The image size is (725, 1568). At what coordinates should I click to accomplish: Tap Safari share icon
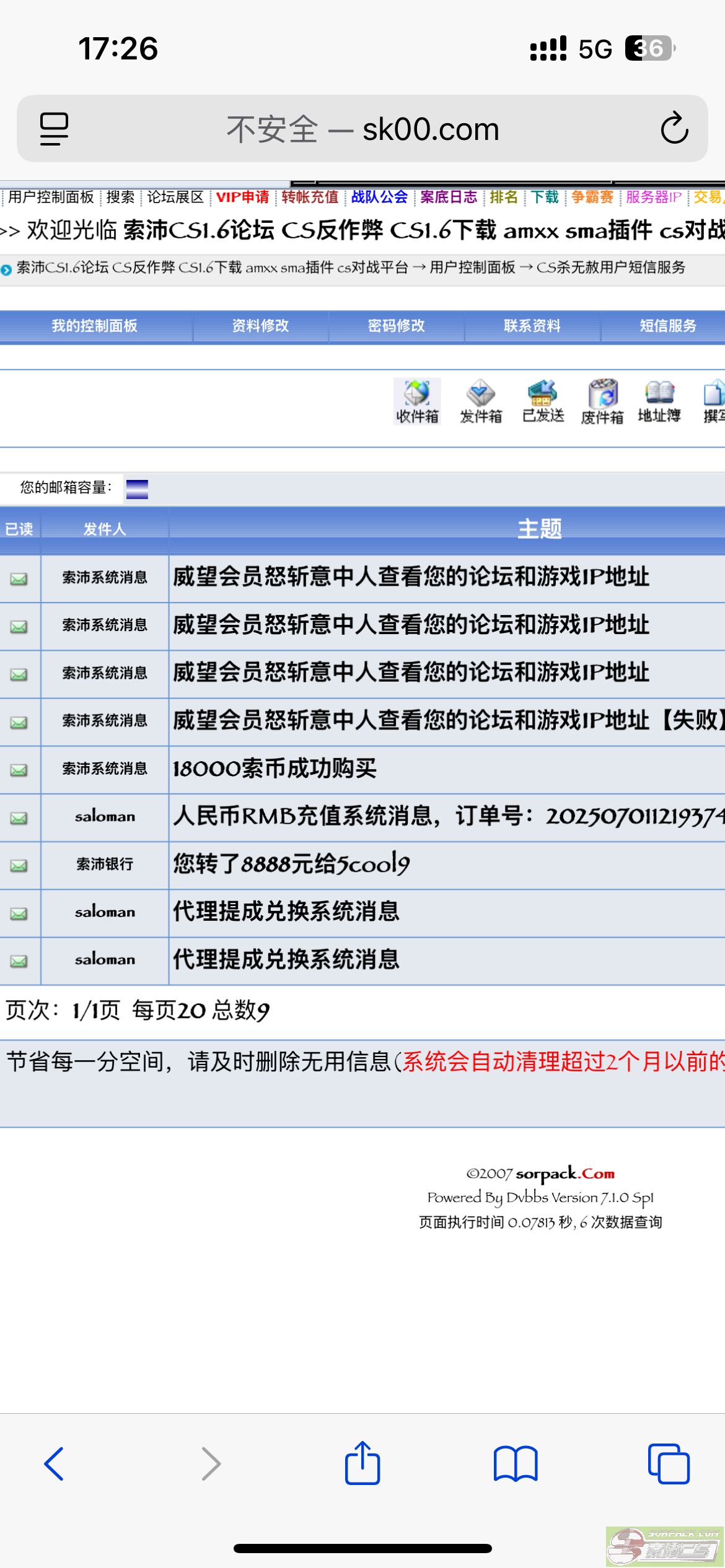pyautogui.click(x=362, y=1464)
